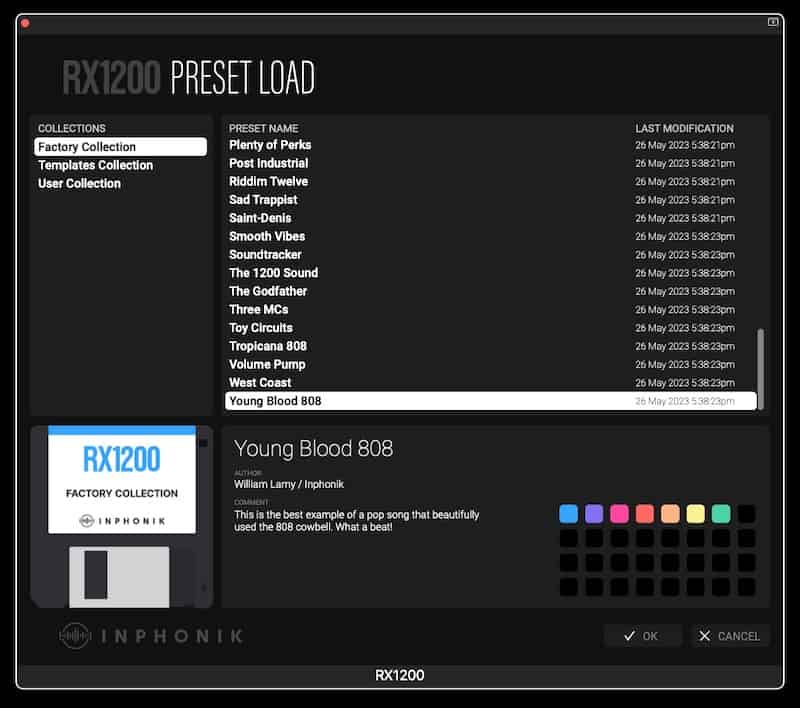Pick the purple color swatch

(x=594, y=514)
